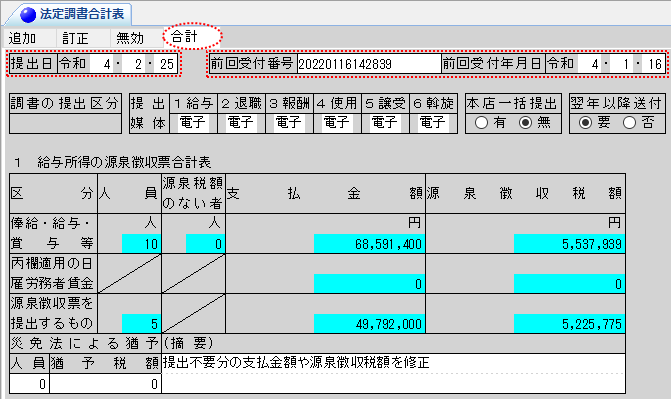
Task: Click the 6 斡旋 column header
Action: (433, 104)
